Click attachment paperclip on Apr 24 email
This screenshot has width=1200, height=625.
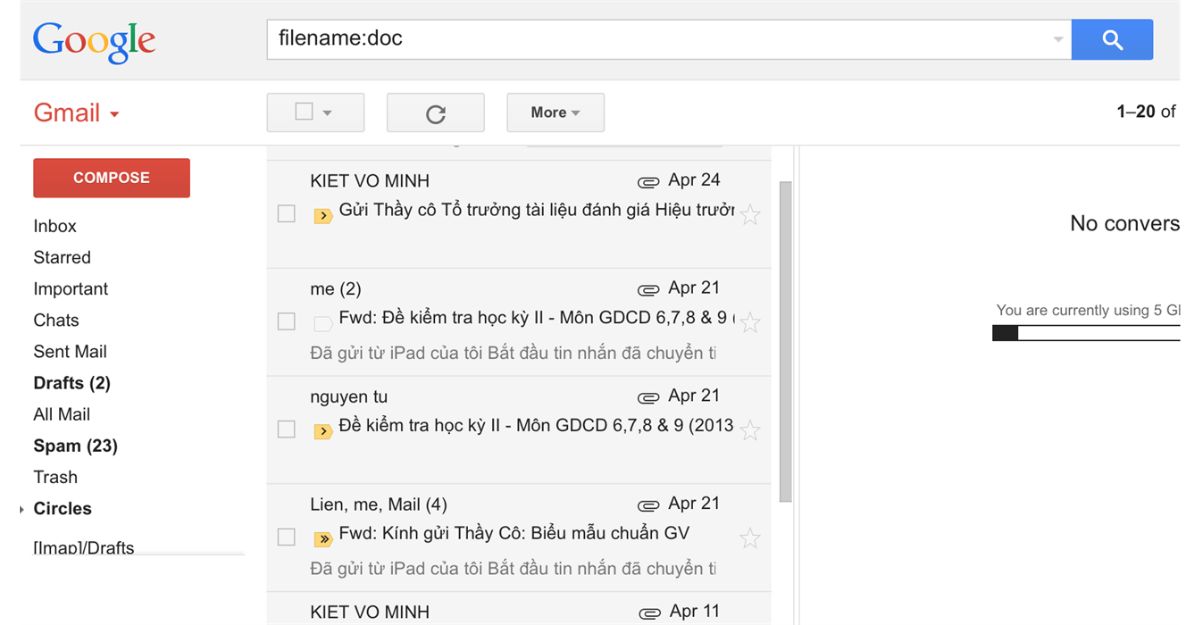pos(649,182)
